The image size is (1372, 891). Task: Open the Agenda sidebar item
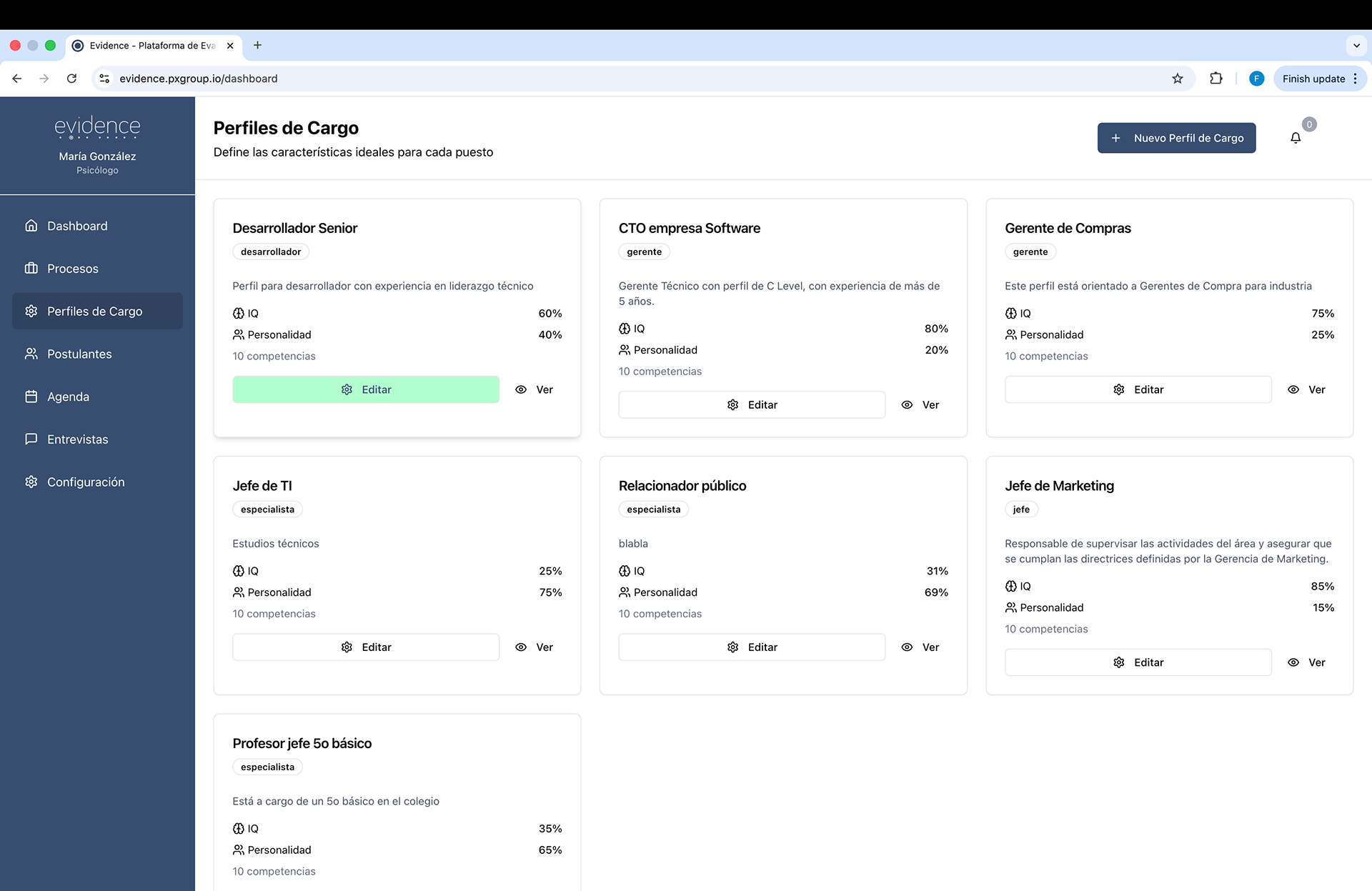pos(68,397)
